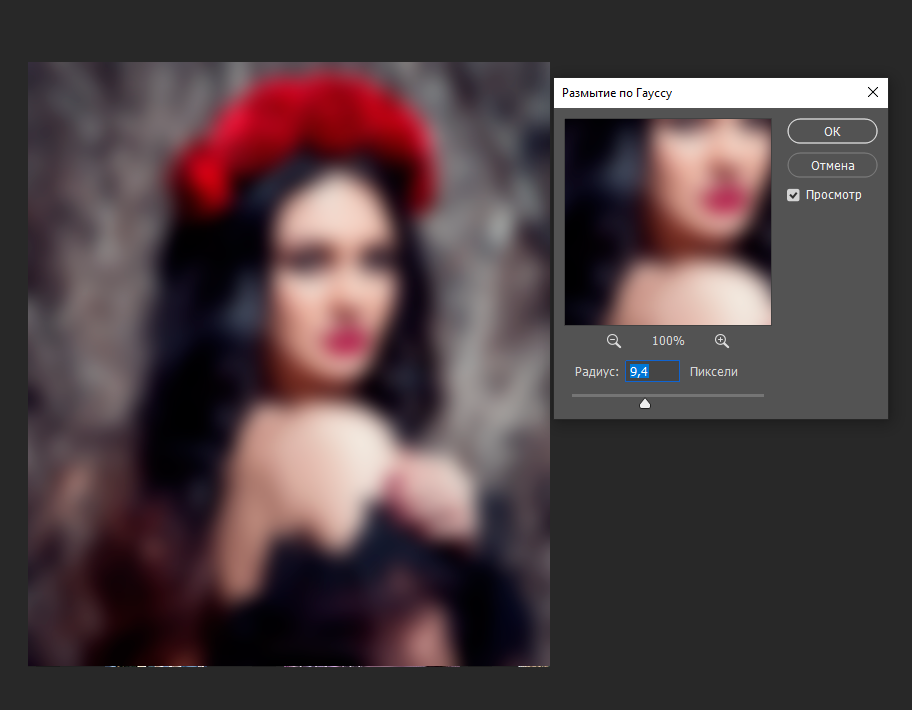Cancel the blur with Отмена button
The height and width of the screenshot is (710, 912).
(x=832, y=165)
